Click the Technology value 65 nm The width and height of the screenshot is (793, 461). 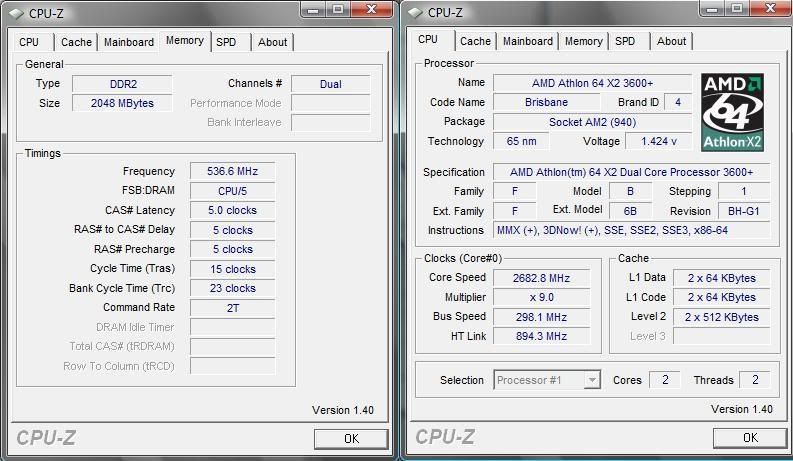pyautogui.click(x=521, y=141)
